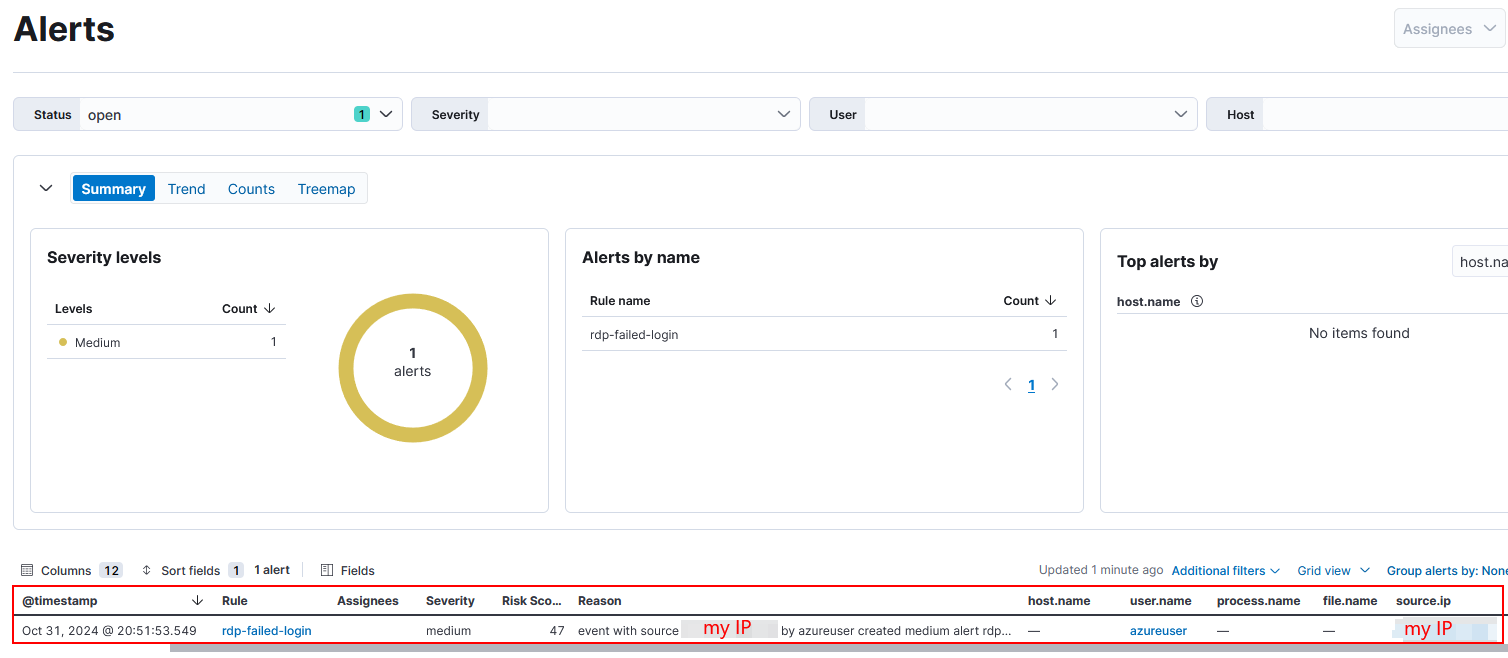This screenshot has height=658, width=1508.
Task: Open the Assignees filter dropdown
Action: click(1449, 29)
